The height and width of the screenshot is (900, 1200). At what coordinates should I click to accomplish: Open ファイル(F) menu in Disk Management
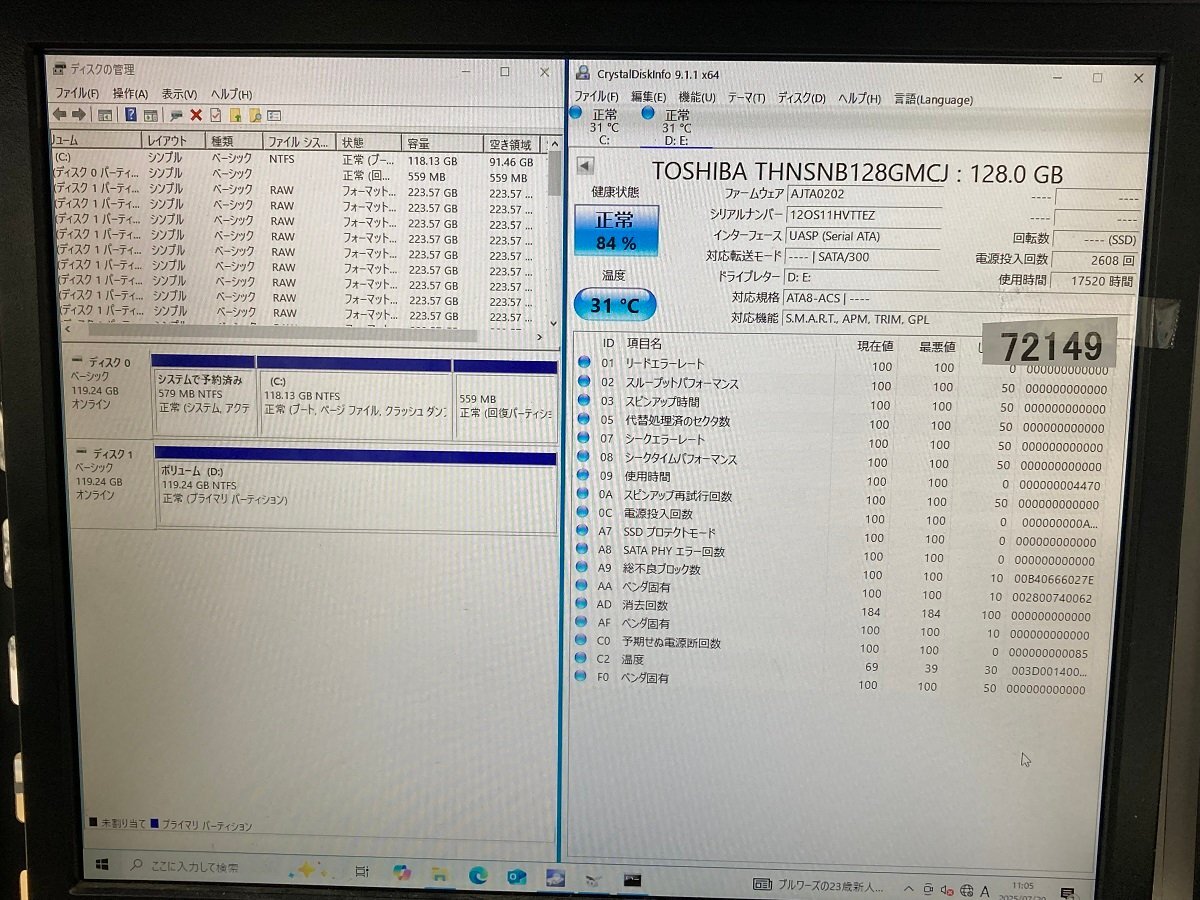(x=76, y=93)
